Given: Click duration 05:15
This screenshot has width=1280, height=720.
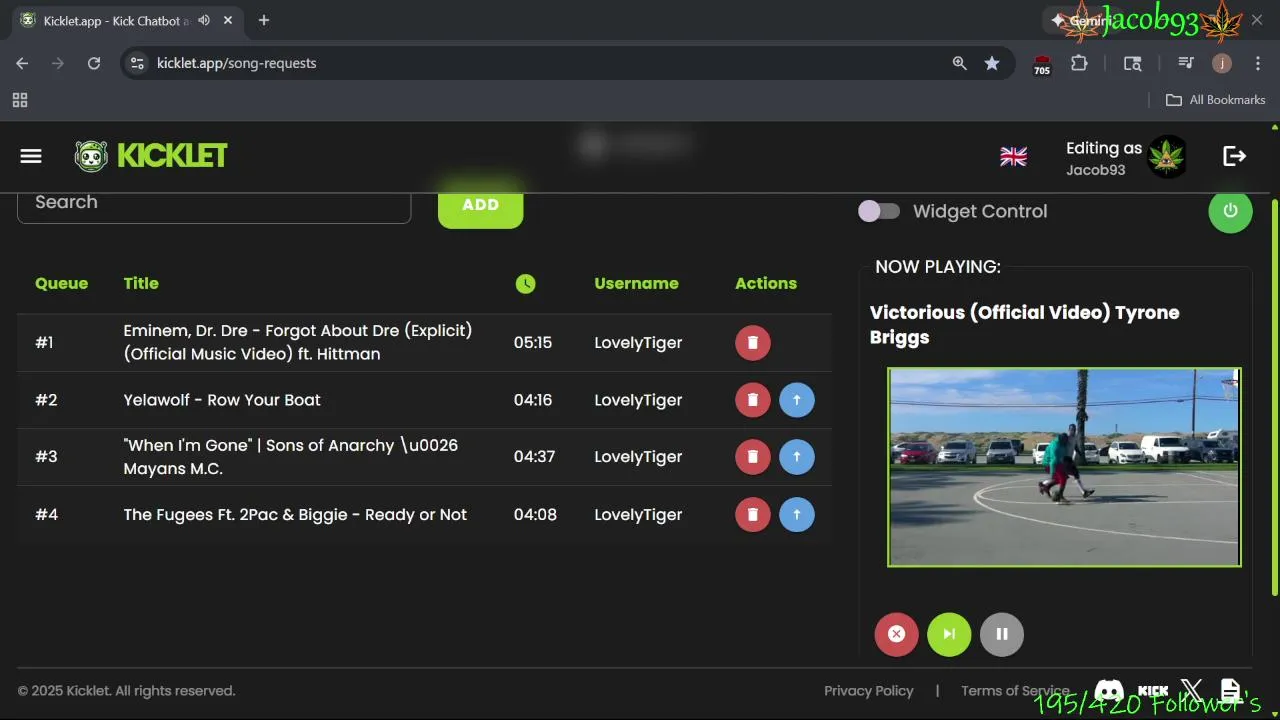Looking at the screenshot, I should (x=533, y=342).
